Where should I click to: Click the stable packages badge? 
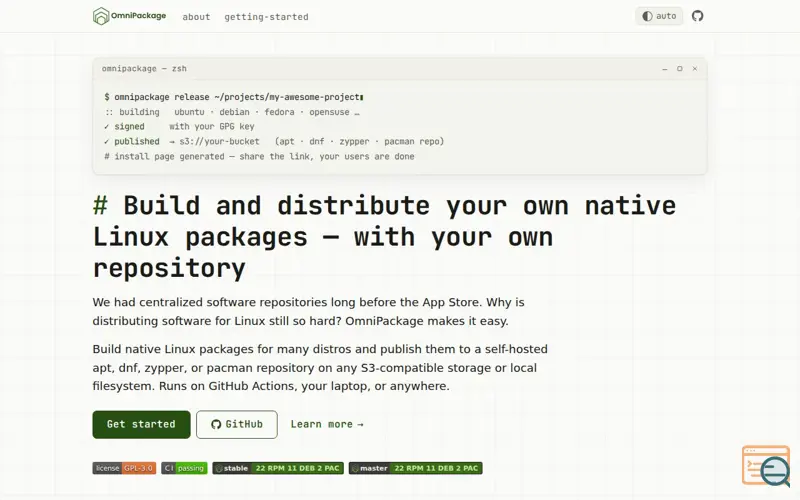[x=278, y=468]
